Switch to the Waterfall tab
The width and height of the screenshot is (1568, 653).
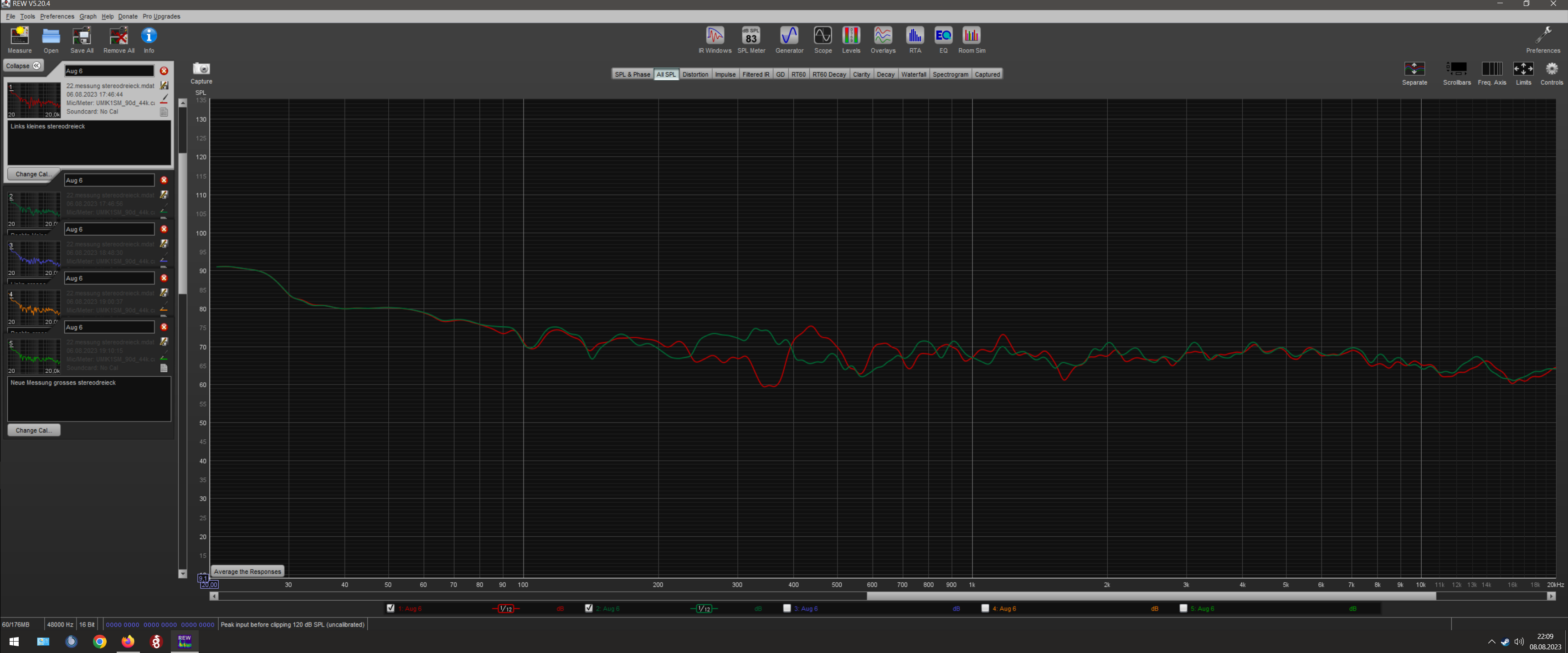[913, 74]
